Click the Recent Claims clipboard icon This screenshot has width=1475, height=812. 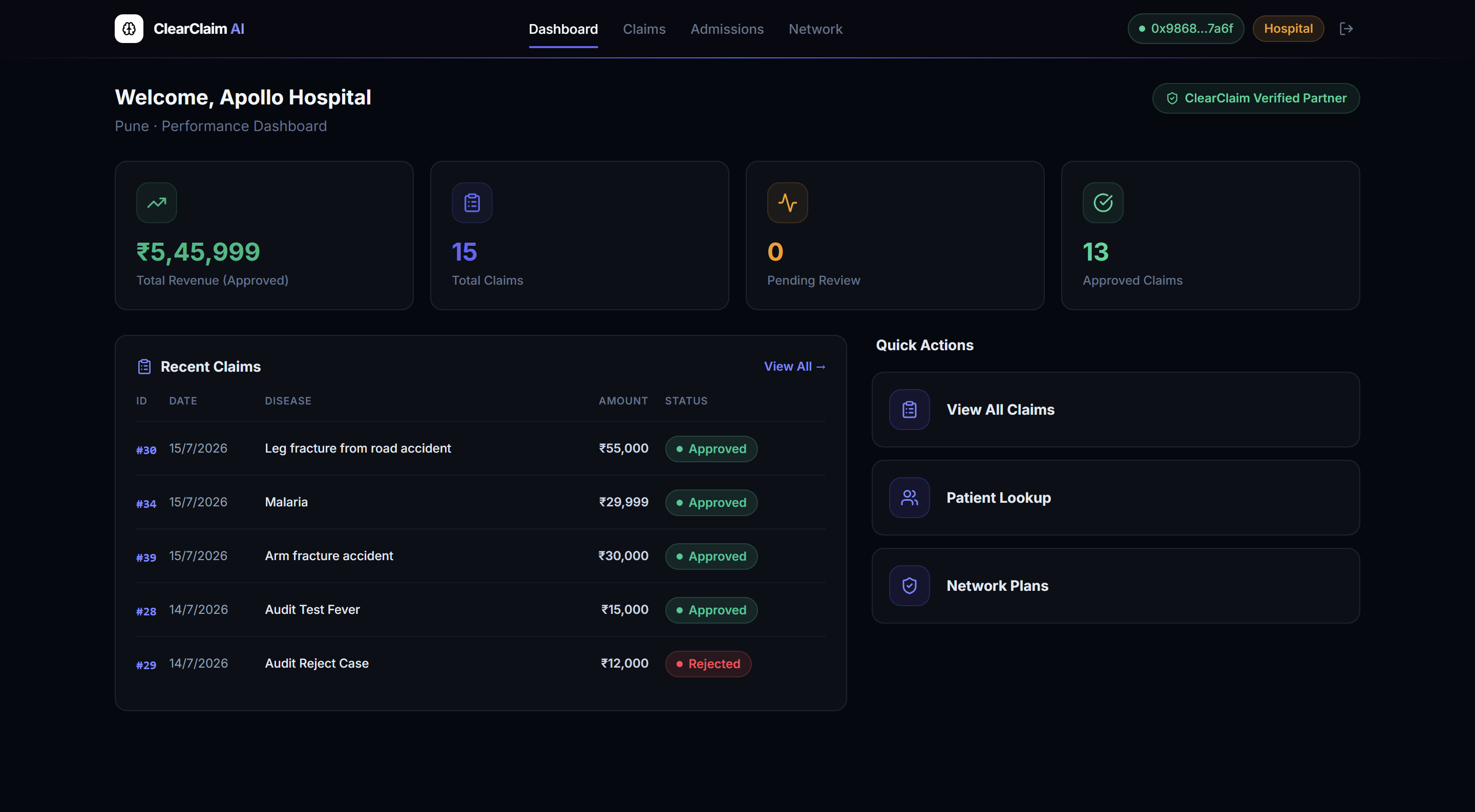pos(144,367)
